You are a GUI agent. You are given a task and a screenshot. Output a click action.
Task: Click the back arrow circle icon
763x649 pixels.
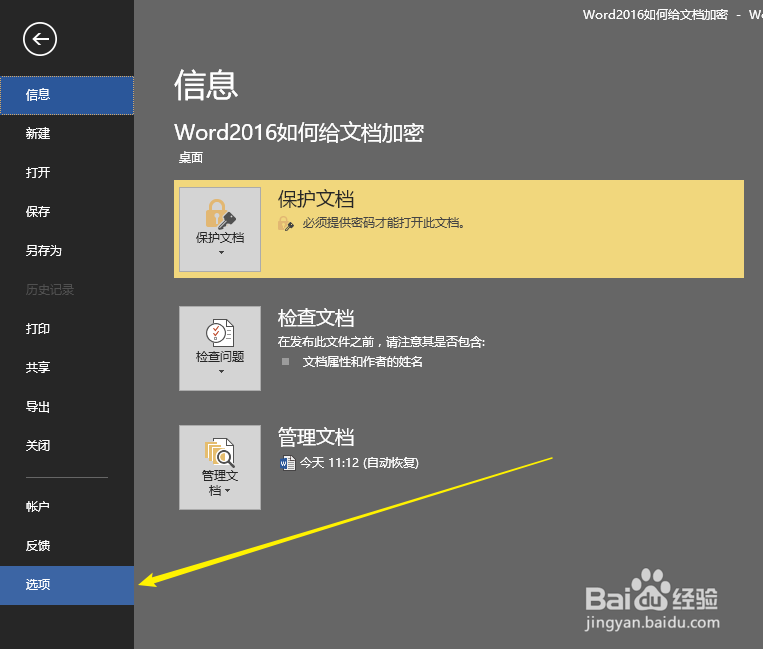[x=40, y=39]
